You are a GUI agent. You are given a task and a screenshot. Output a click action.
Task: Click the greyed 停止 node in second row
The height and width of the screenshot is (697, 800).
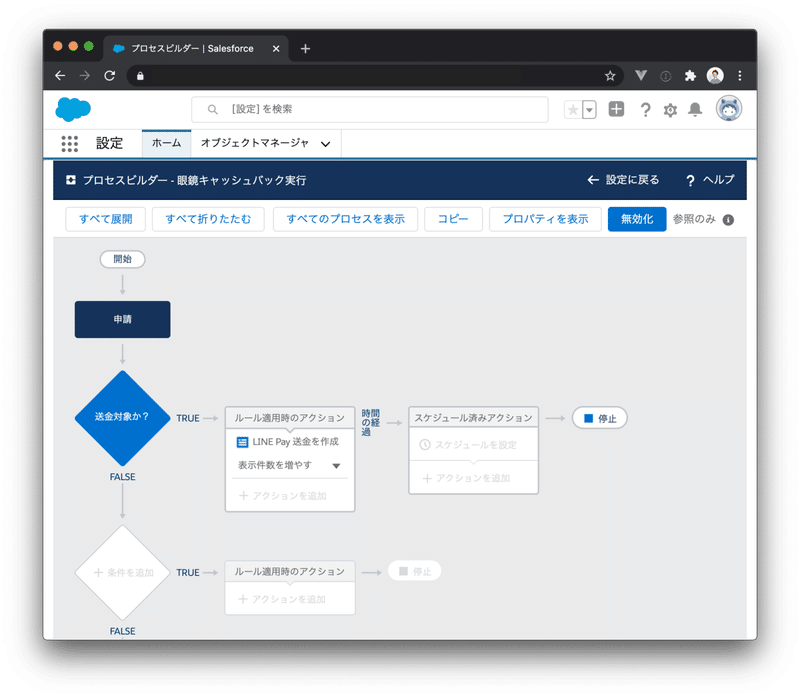click(x=414, y=571)
